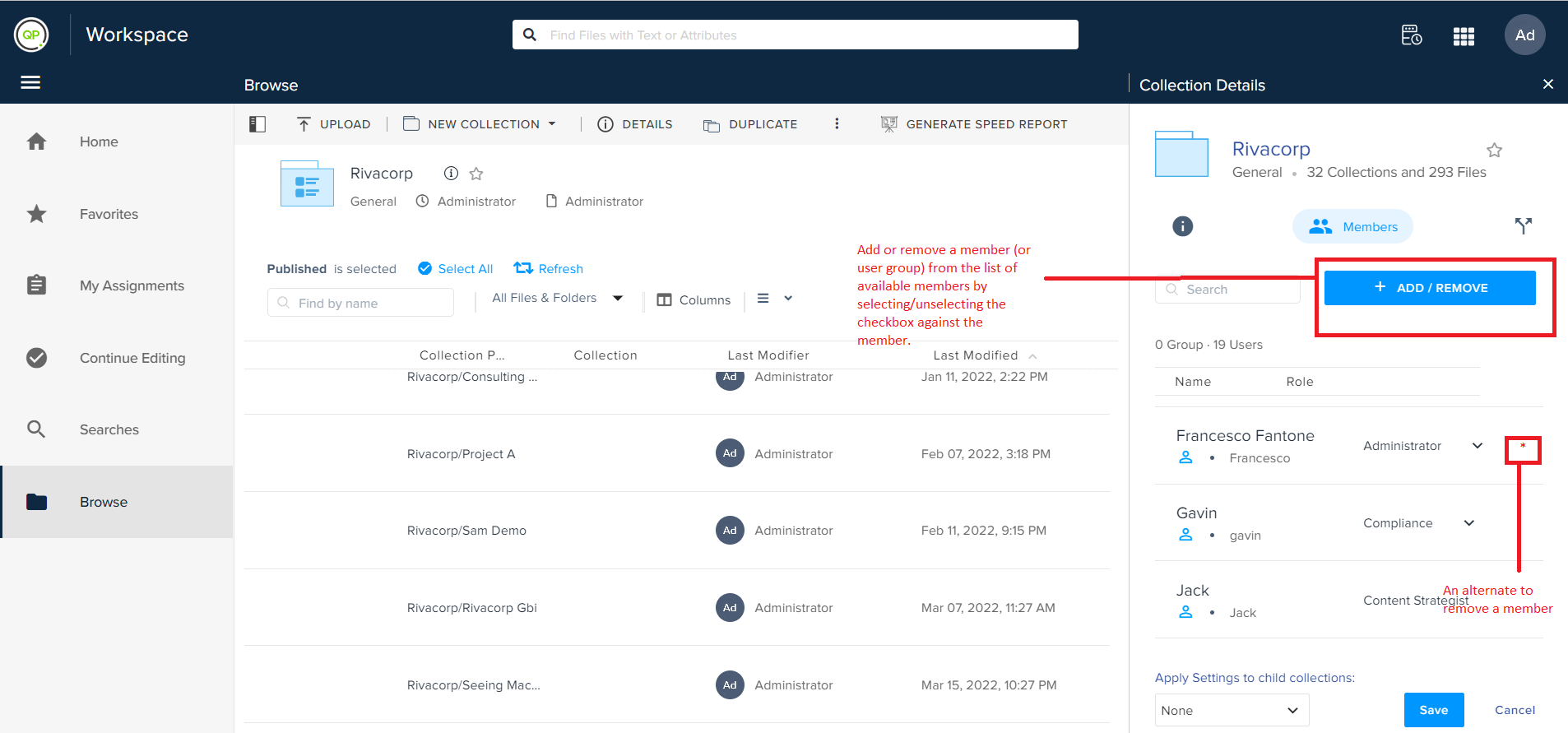Switch list view layout icon
Screen dimensions: 1568x733
[x=763, y=299]
